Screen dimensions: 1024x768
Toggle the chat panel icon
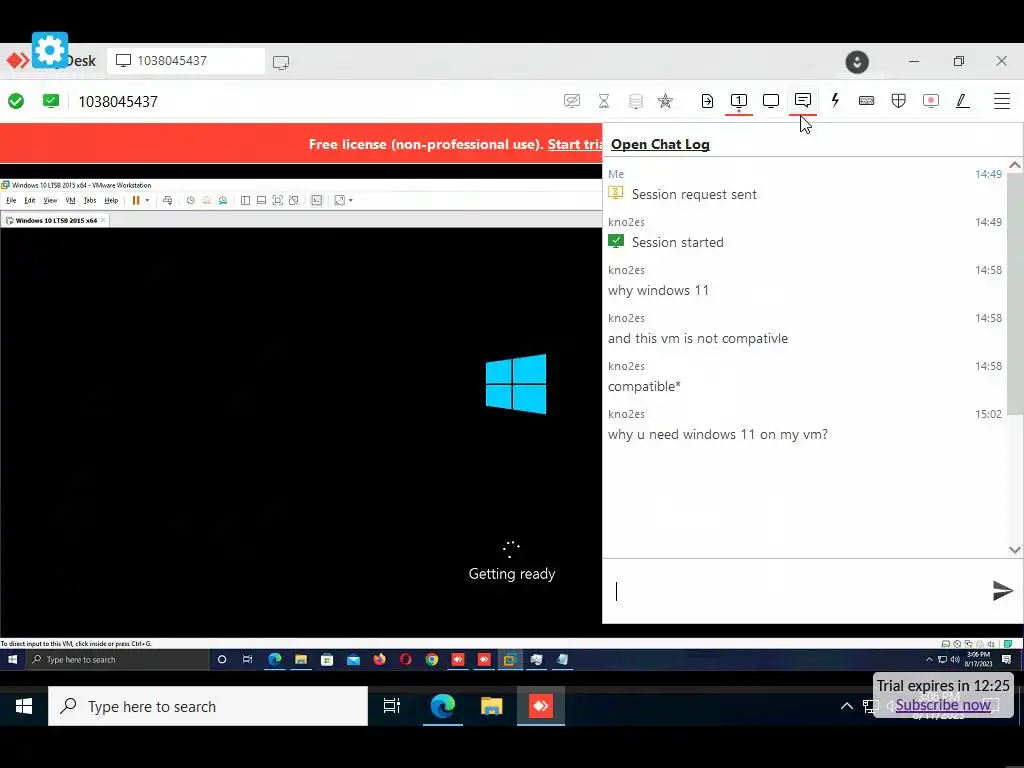point(803,100)
